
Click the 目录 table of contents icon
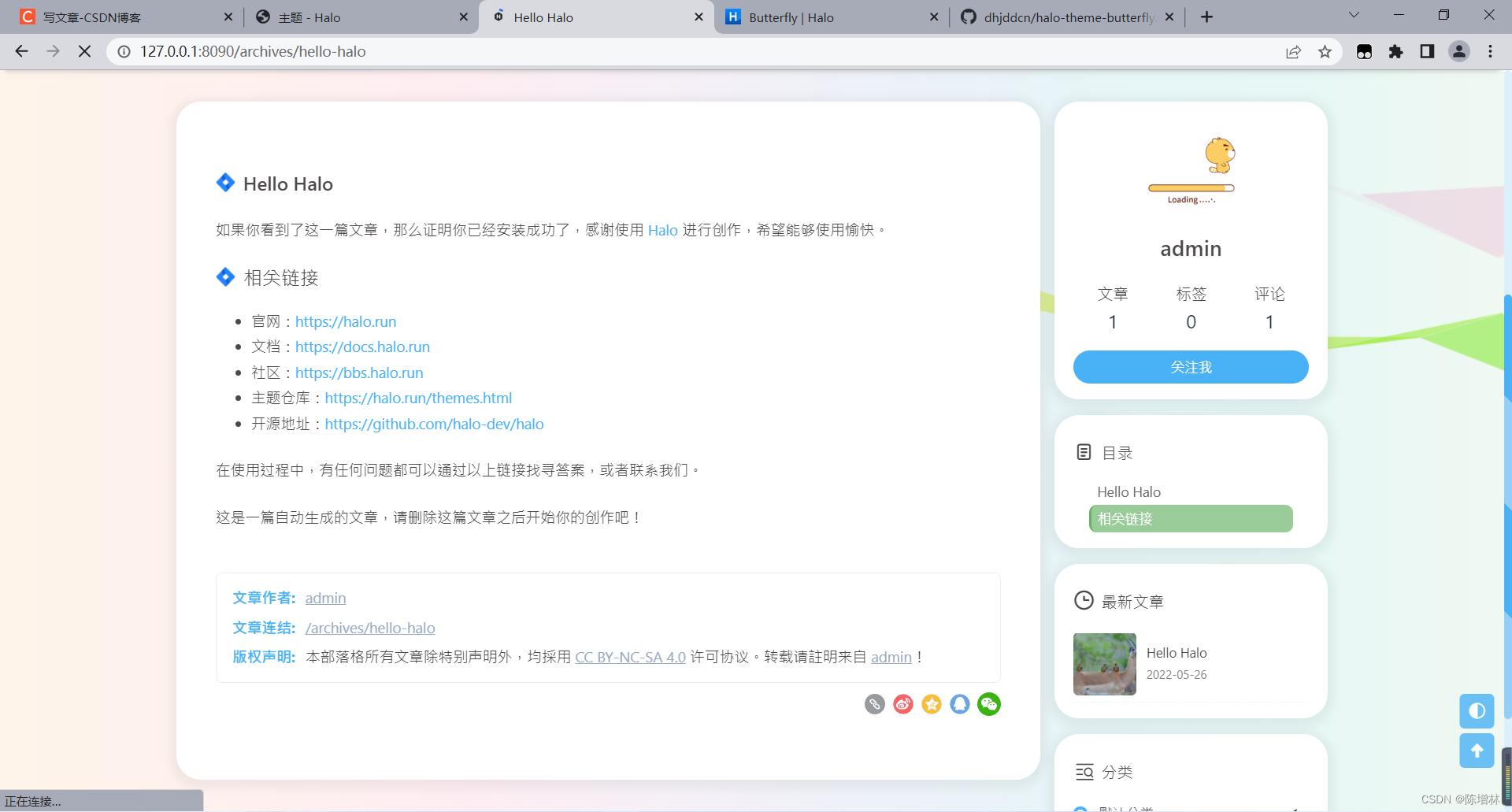[1084, 452]
